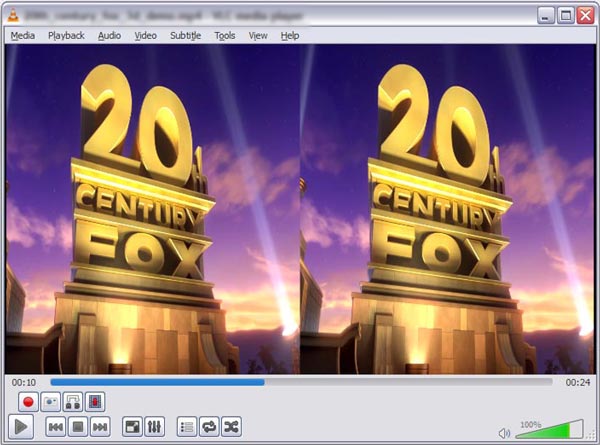Toggle random shuffle playback
Viewport: 600px width, 445px height.
[231, 427]
